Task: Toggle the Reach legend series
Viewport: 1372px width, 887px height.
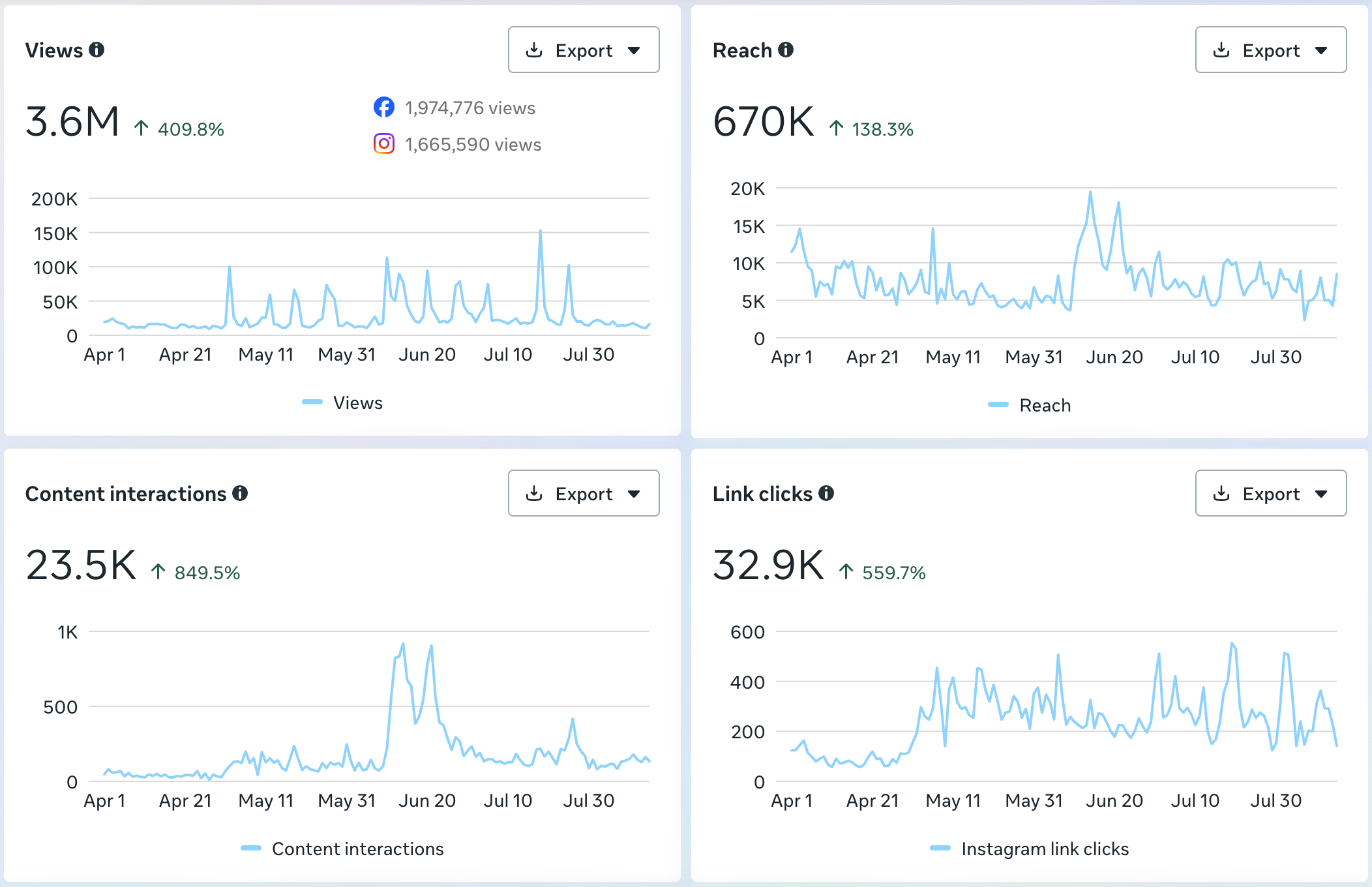Action: pos(1030,405)
